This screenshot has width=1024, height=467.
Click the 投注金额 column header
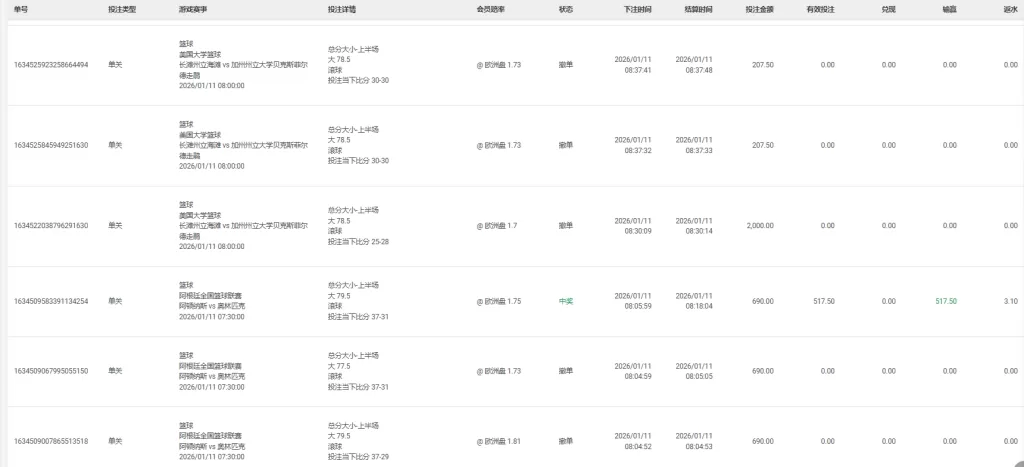point(759,8)
